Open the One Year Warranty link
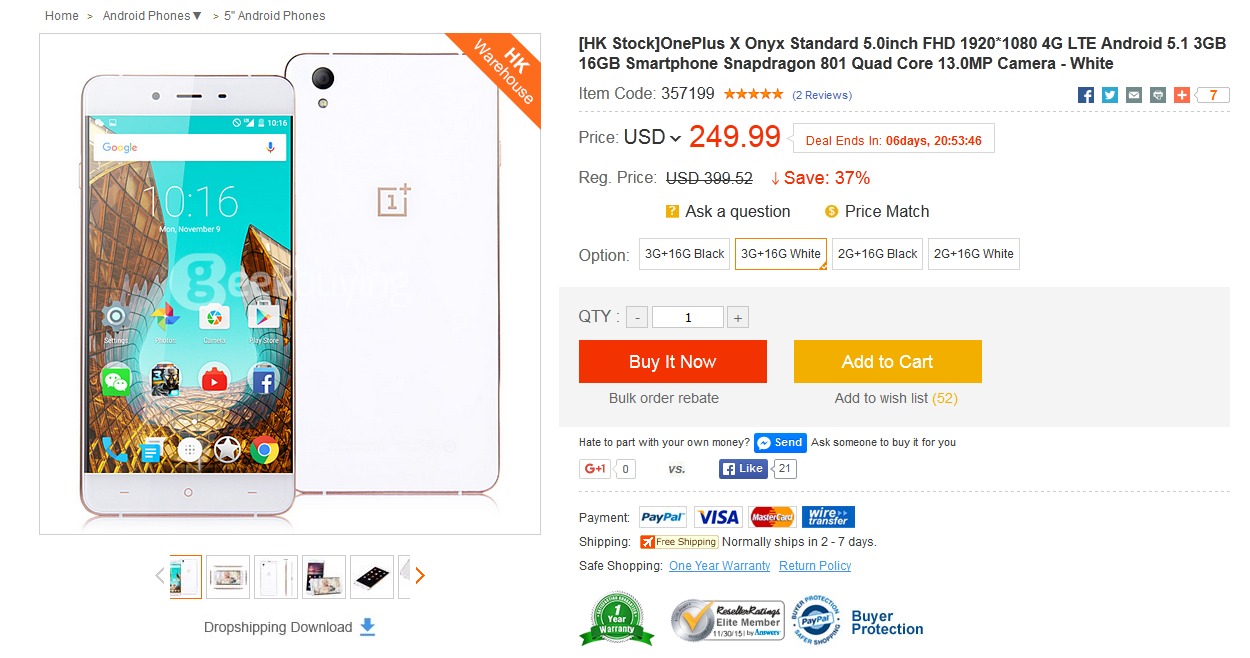This screenshot has width=1250, height=658. [x=720, y=565]
